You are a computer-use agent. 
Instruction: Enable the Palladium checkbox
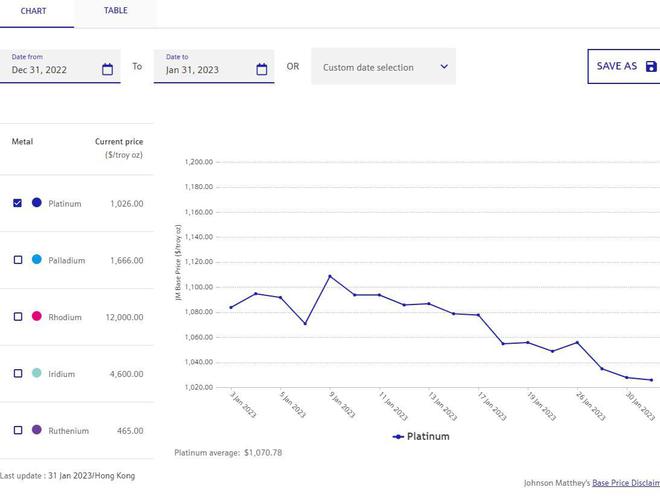pyautogui.click(x=18, y=260)
